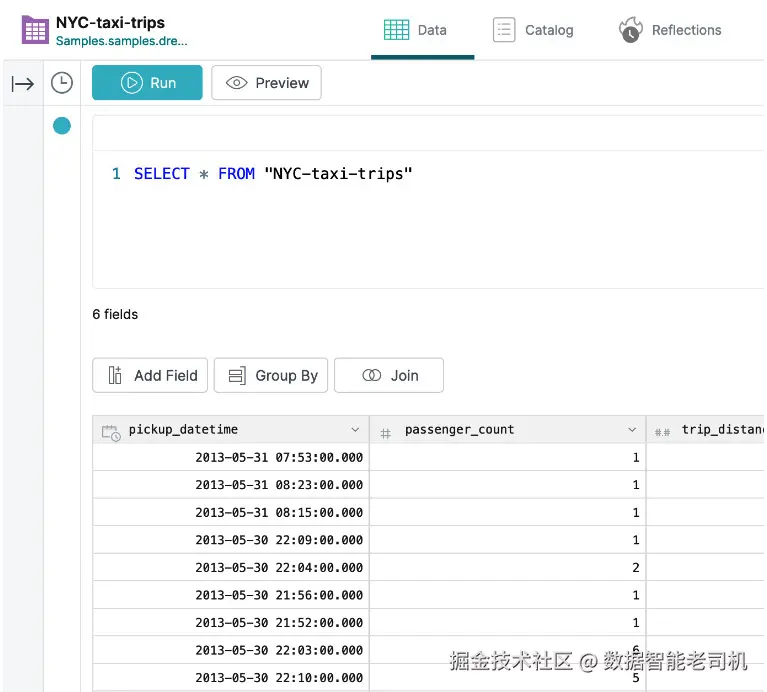Viewport: 767px width, 692px height.
Task: Click the purple NYC-taxi-trips dataset icon
Action: click(x=35, y=30)
